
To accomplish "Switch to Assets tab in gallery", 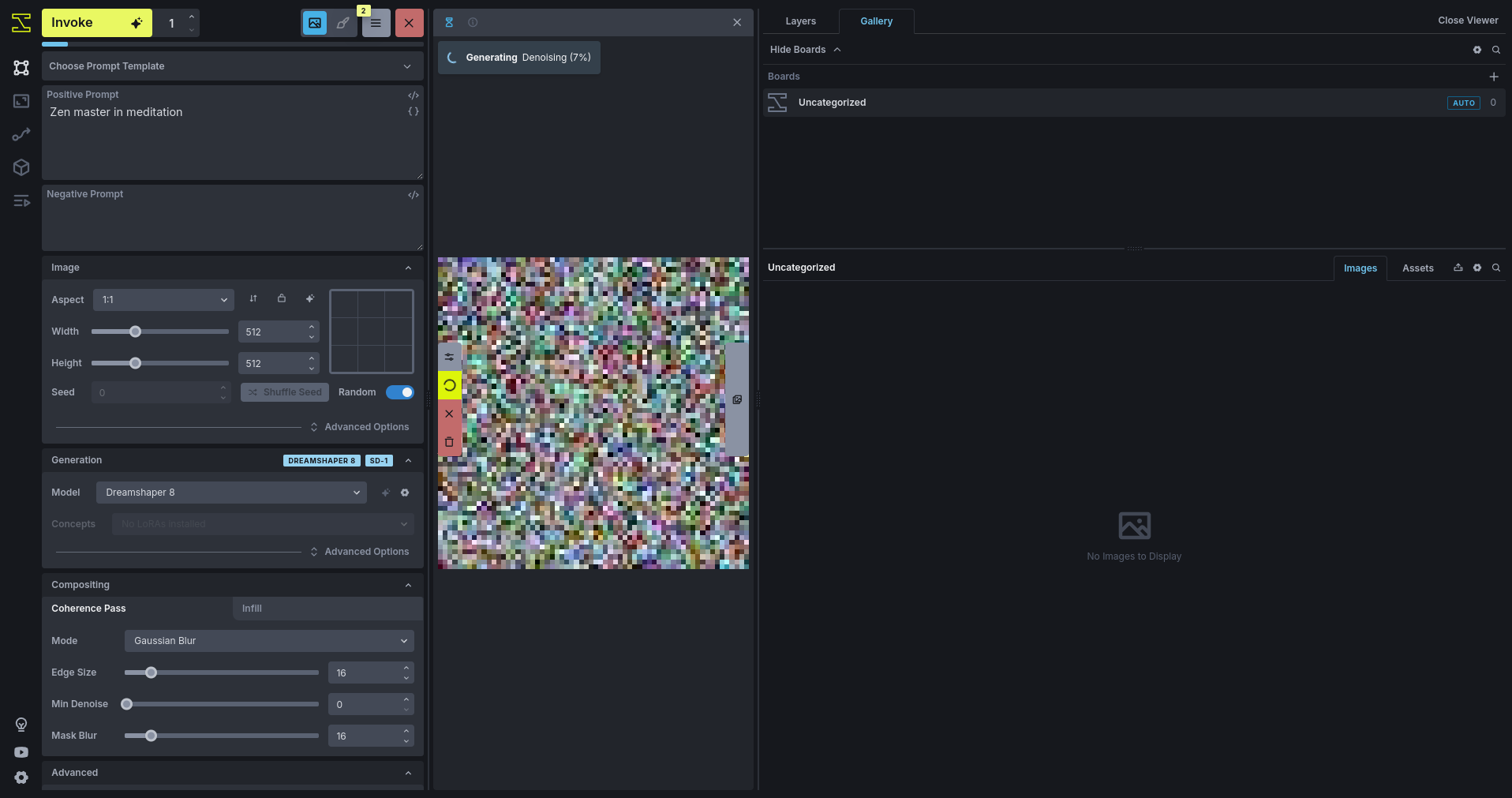I will [1417, 268].
